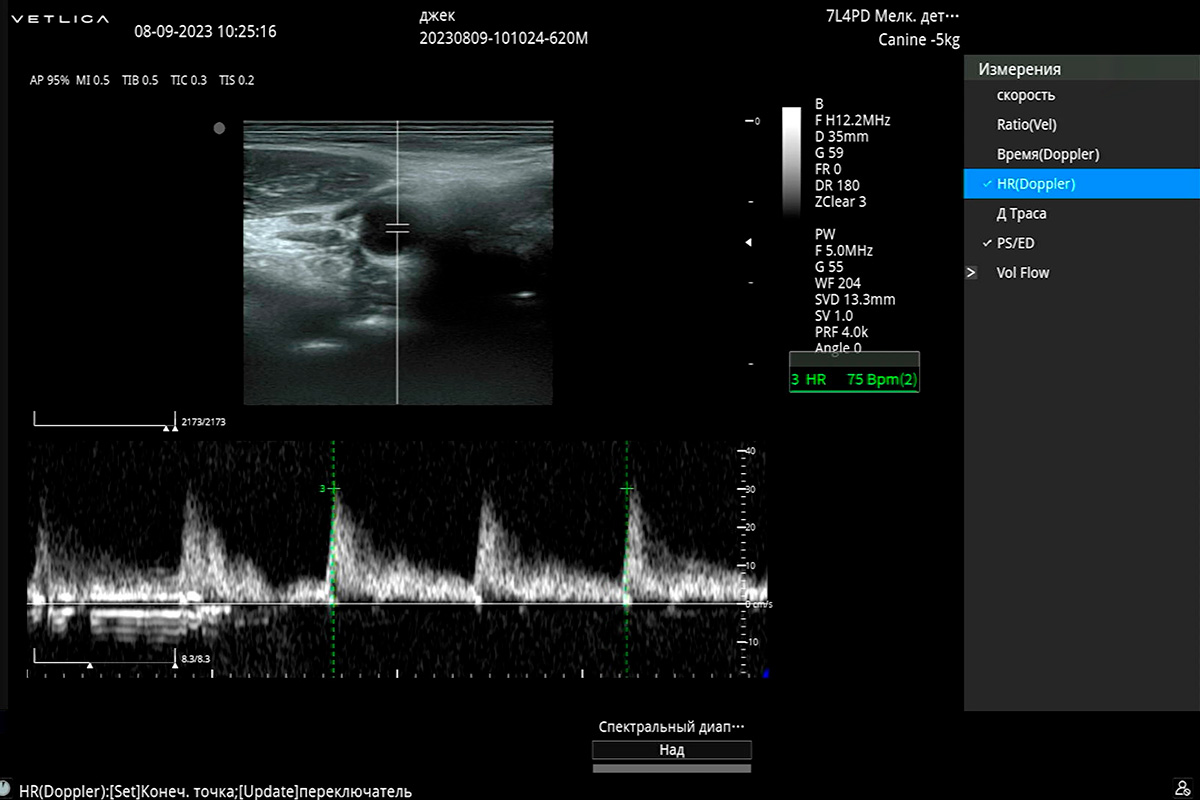Select the Время(Doppler) measurement
1200x800 pixels.
pos(1047,155)
